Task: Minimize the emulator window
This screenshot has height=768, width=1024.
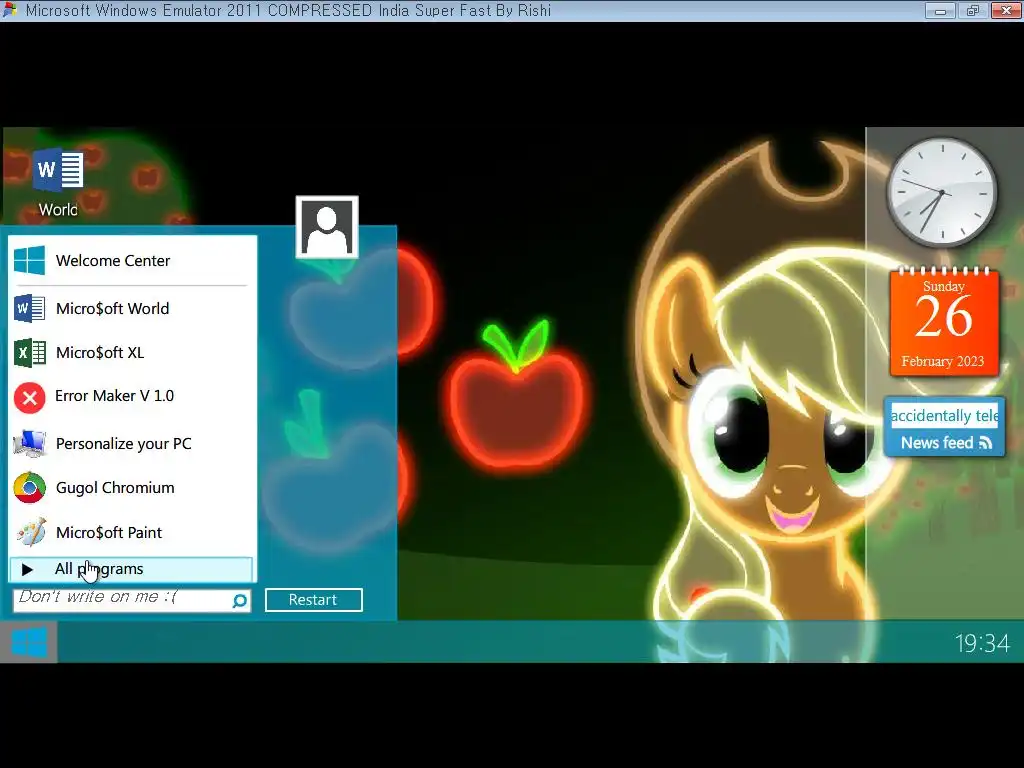Action: point(940,10)
